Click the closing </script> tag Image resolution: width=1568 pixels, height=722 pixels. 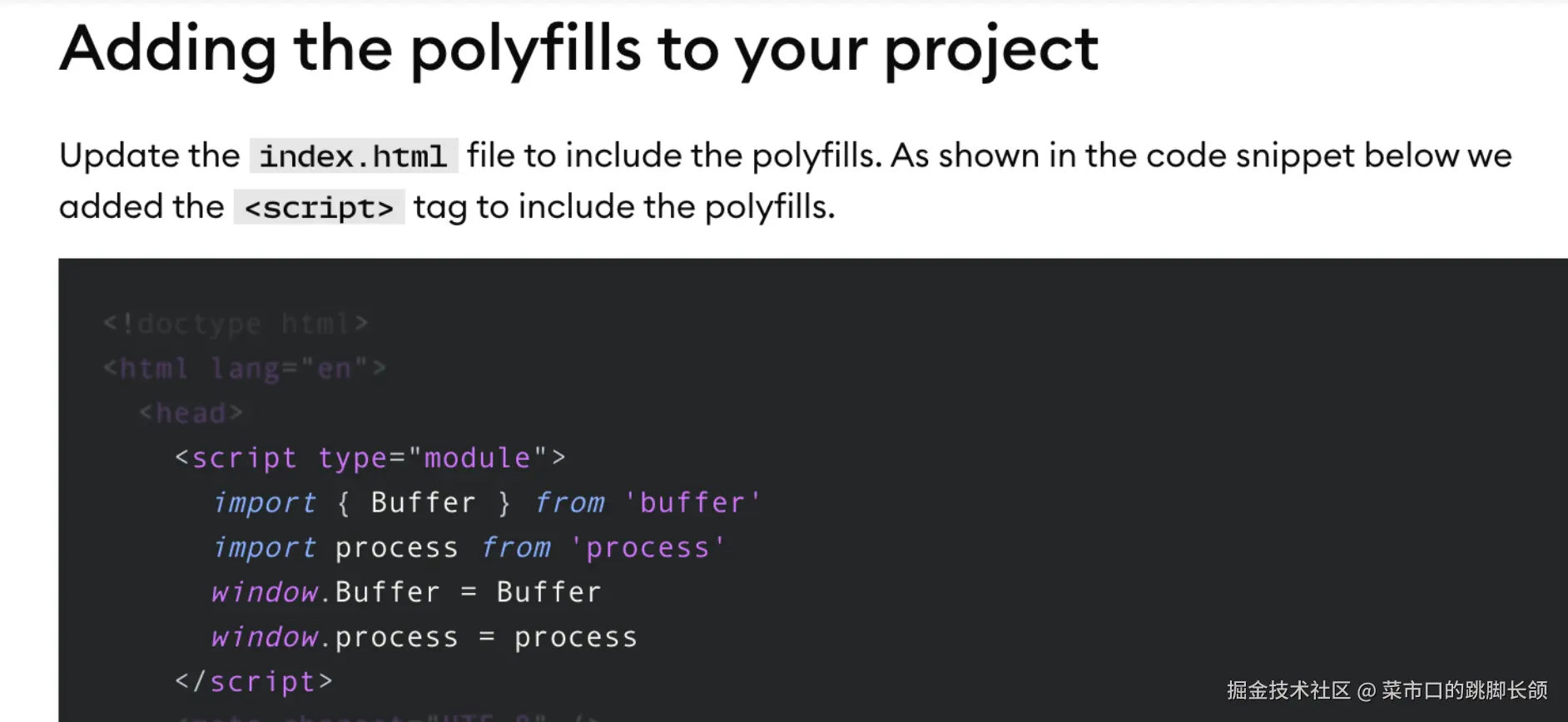254,682
